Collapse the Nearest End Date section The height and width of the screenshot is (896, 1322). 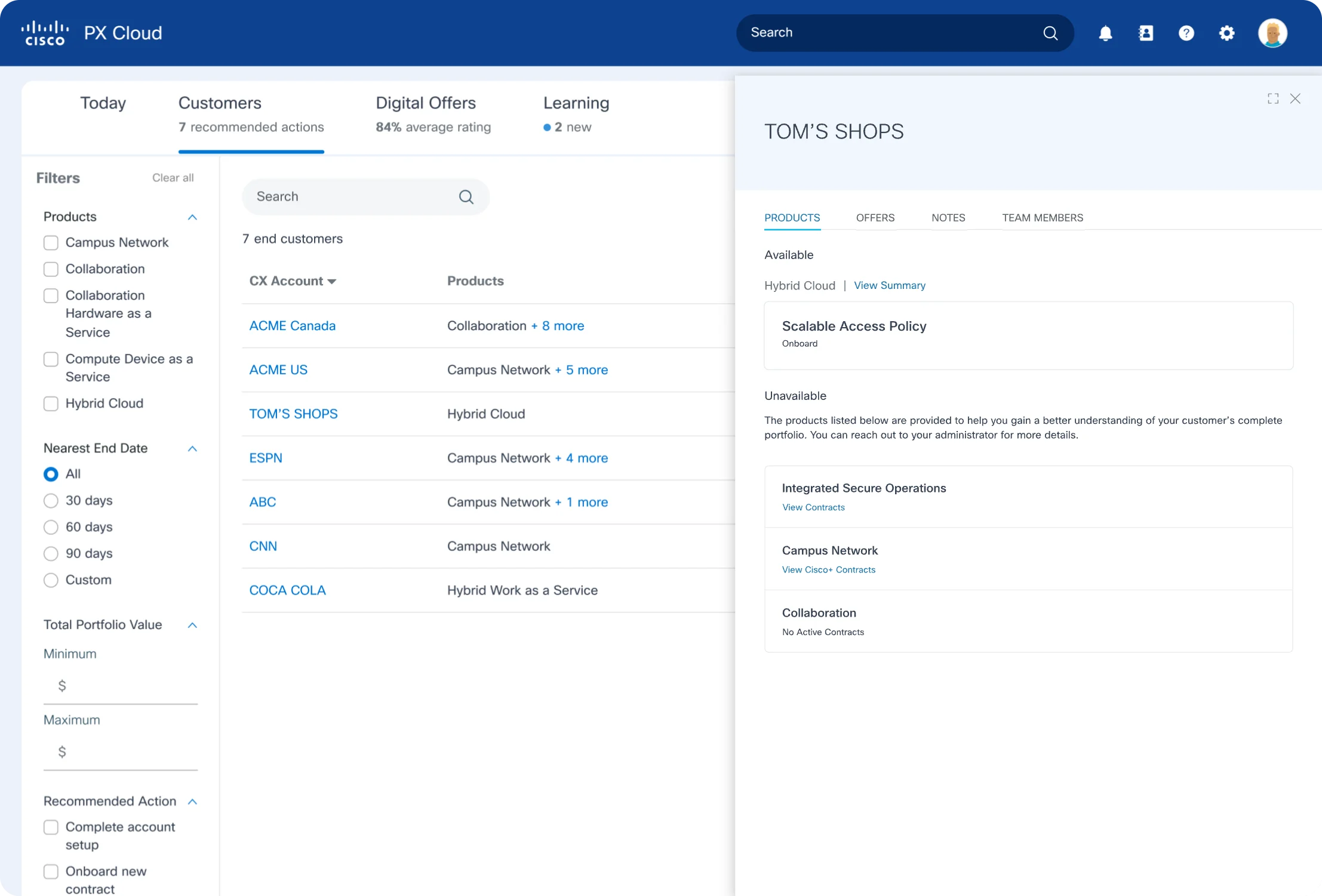[192, 448]
